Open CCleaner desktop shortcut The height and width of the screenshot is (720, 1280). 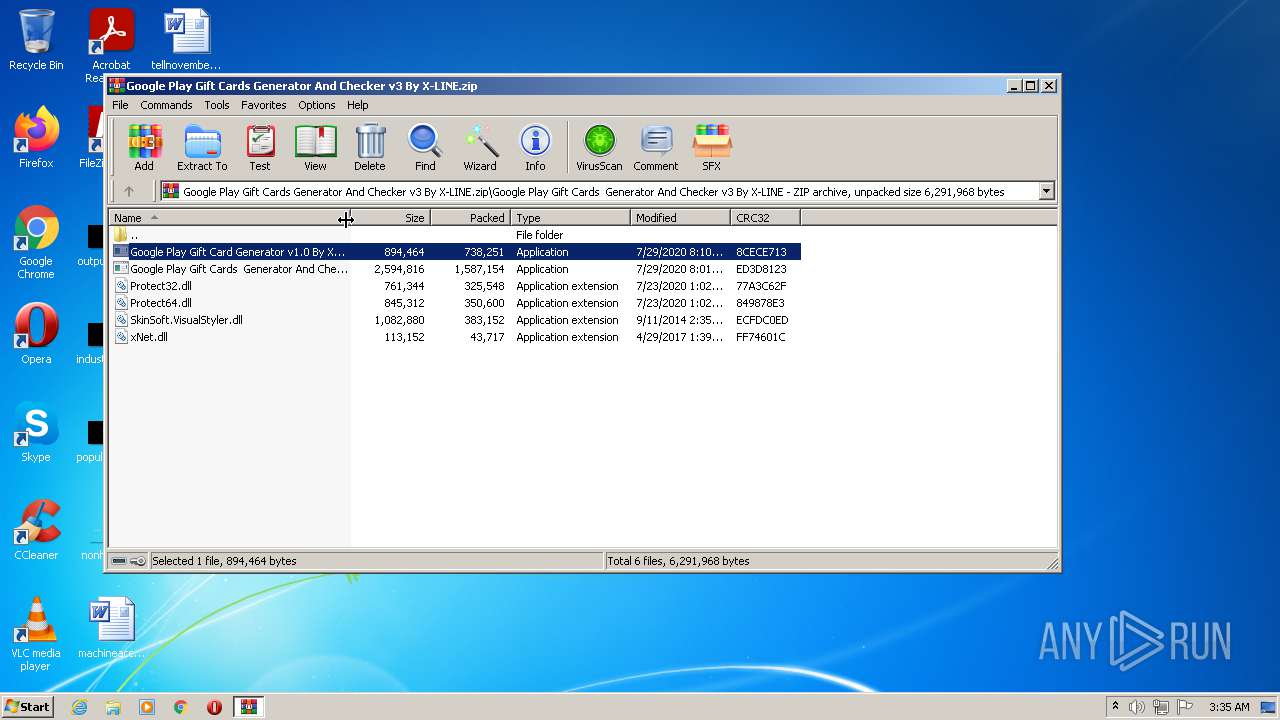pyautogui.click(x=36, y=530)
